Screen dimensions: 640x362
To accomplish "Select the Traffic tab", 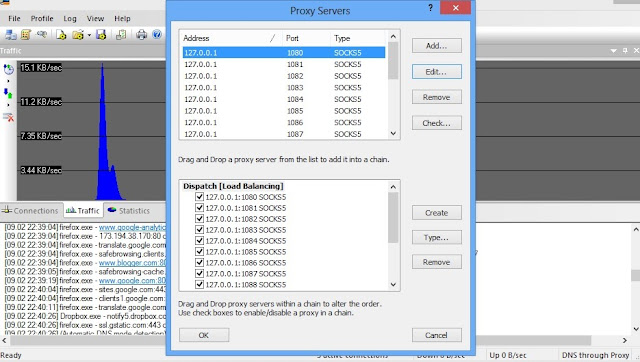I will [x=83, y=211].
